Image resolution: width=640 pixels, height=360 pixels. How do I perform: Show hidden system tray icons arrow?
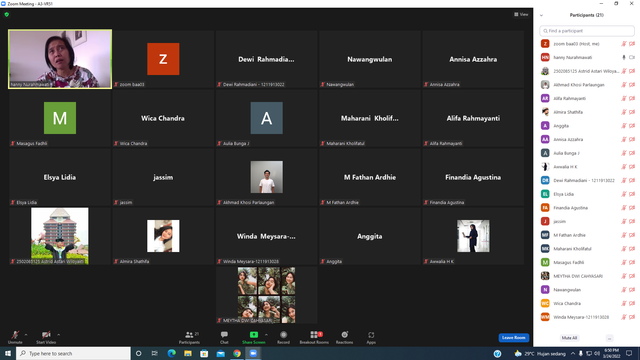(x=573, y=353)
